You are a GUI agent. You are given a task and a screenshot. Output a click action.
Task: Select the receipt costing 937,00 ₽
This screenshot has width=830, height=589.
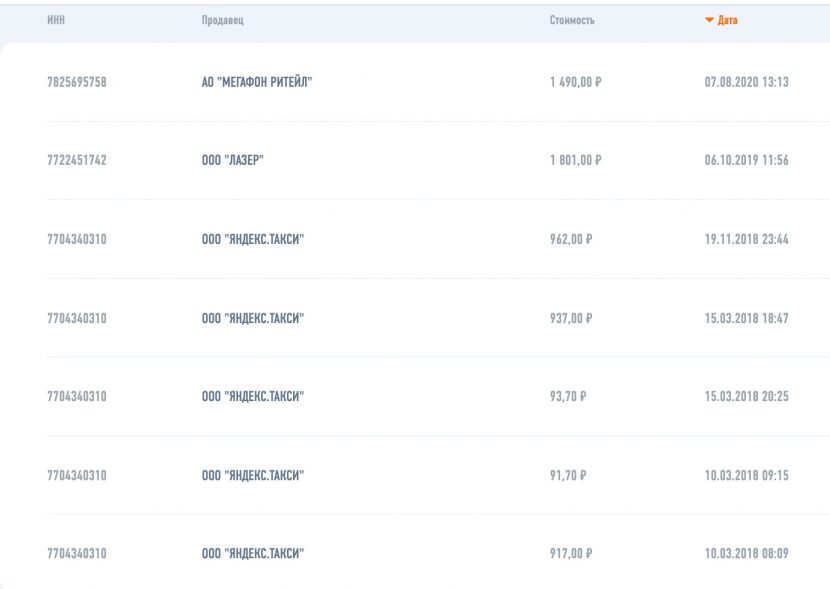pyautogui.click(x=571, y=318)
